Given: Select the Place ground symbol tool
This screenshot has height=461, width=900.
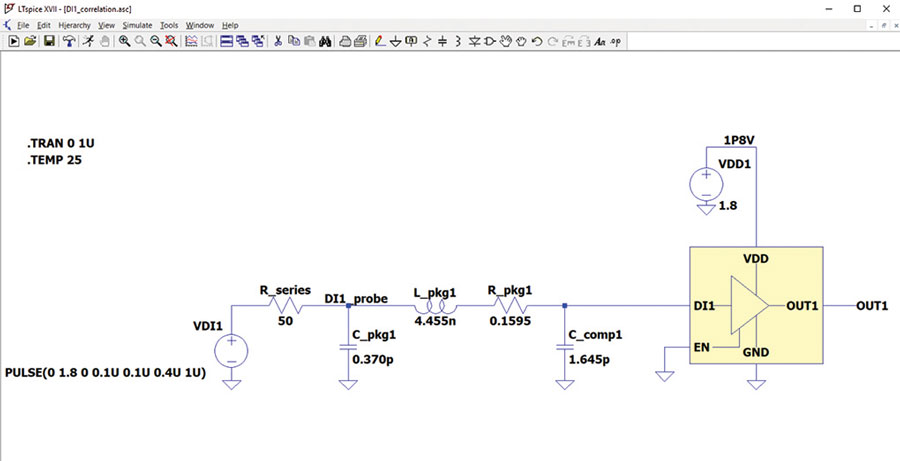Looking at the screenshot, I should [x=395, y=41].
